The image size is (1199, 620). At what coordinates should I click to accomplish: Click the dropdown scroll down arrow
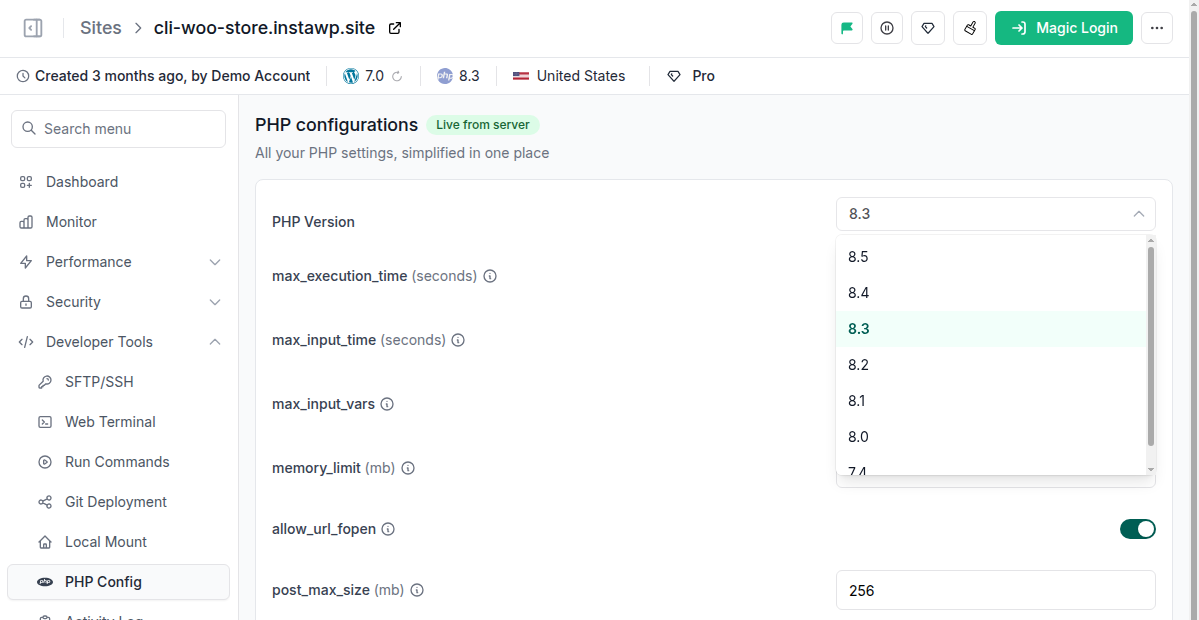click(1151, 469)
